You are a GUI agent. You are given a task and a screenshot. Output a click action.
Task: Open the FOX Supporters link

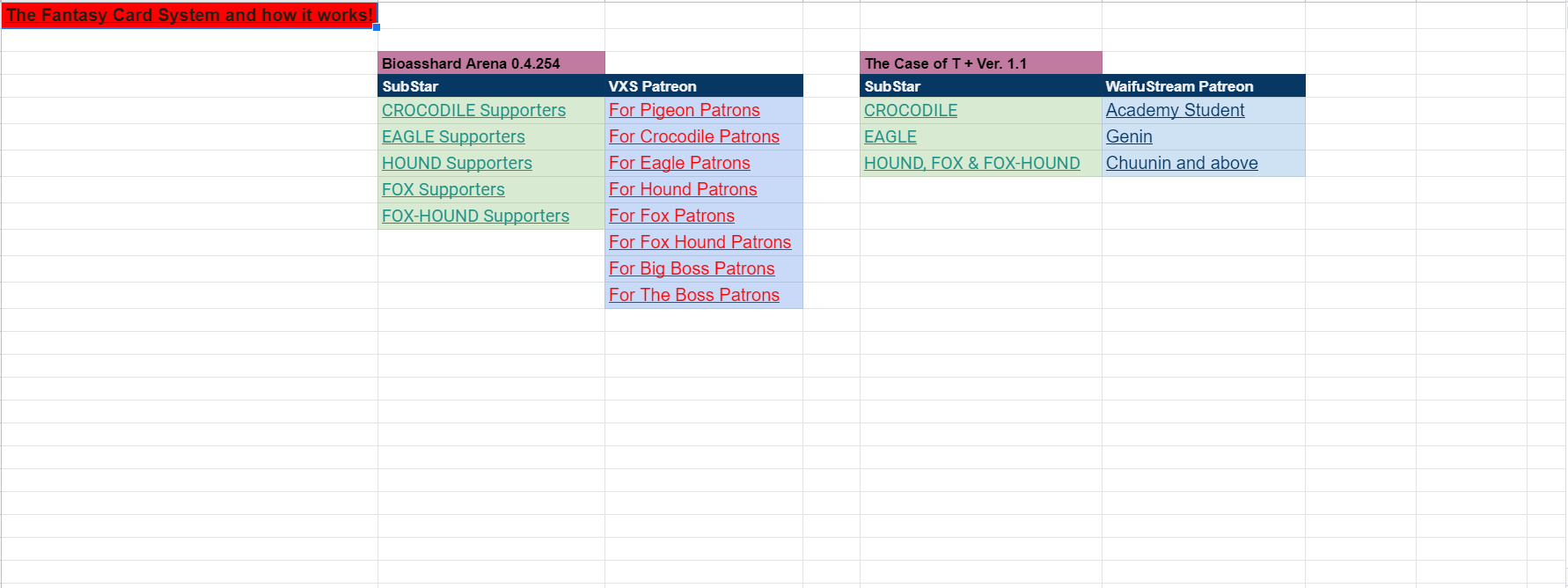coord(443,190)
